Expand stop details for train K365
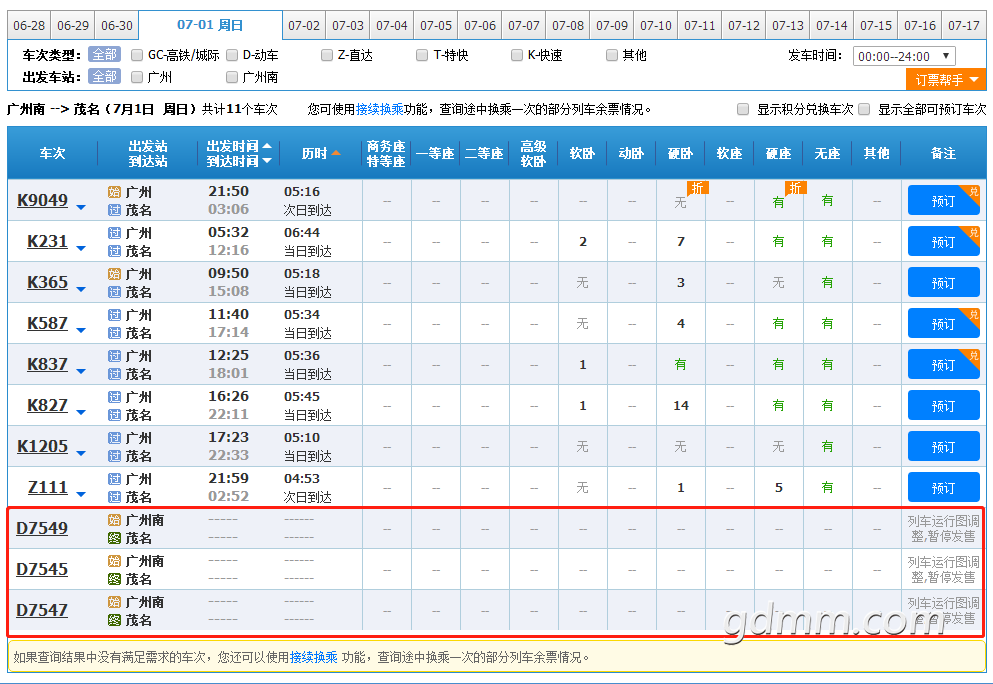The image size is (993, 684). [81, 289]
